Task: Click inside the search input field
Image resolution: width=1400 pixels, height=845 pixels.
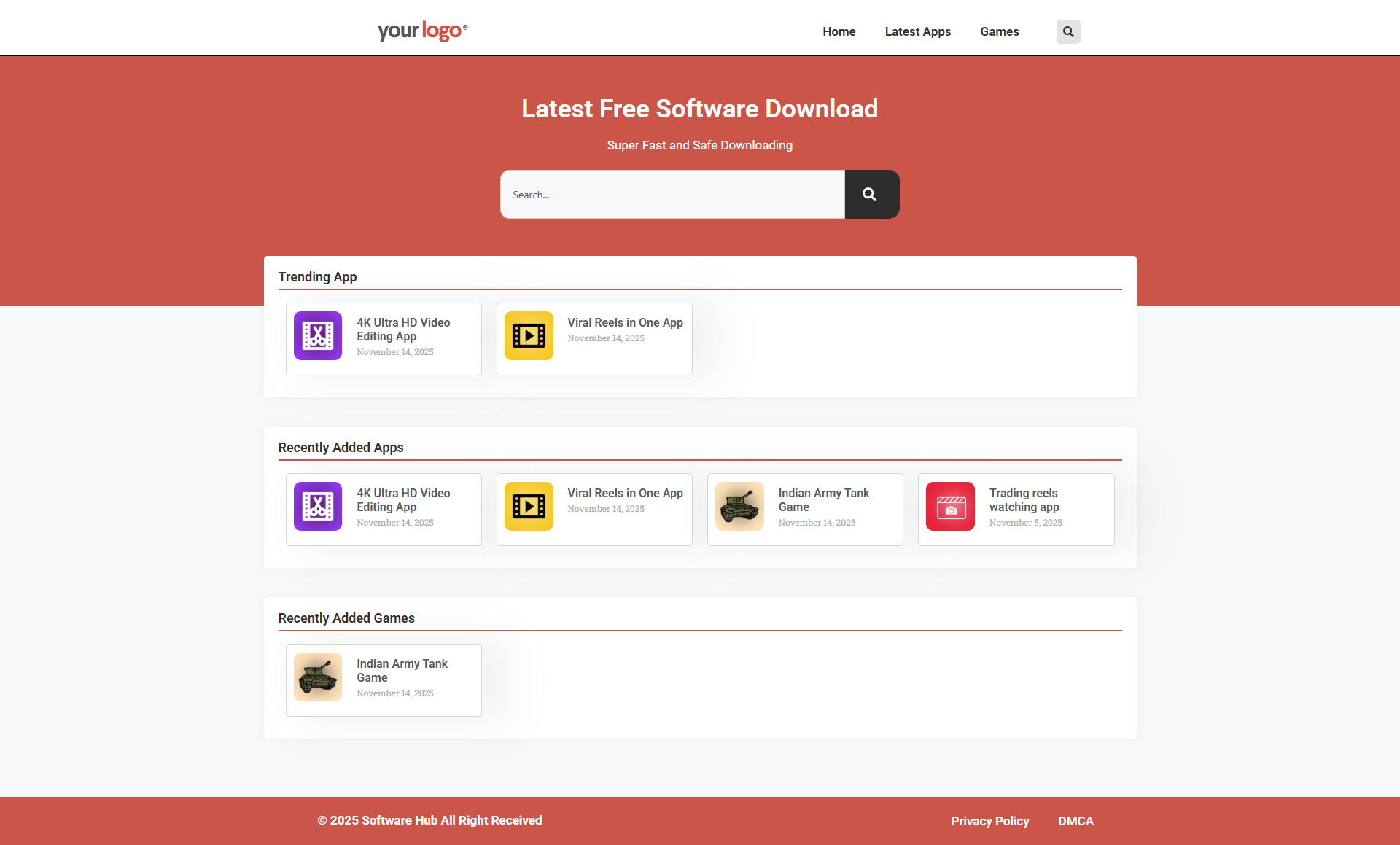Action: point(671,194)
